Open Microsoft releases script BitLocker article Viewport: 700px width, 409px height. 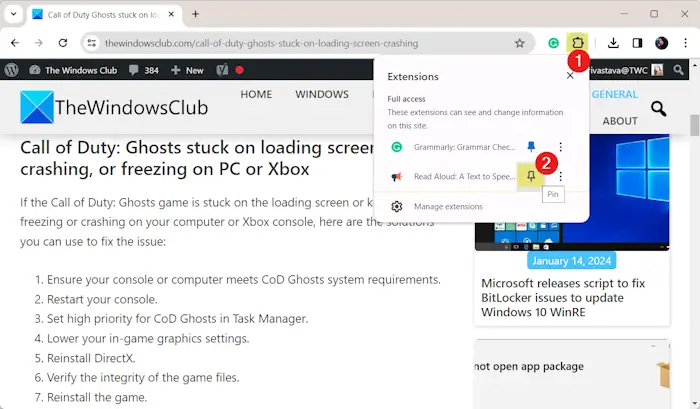(x=563, y=298)
